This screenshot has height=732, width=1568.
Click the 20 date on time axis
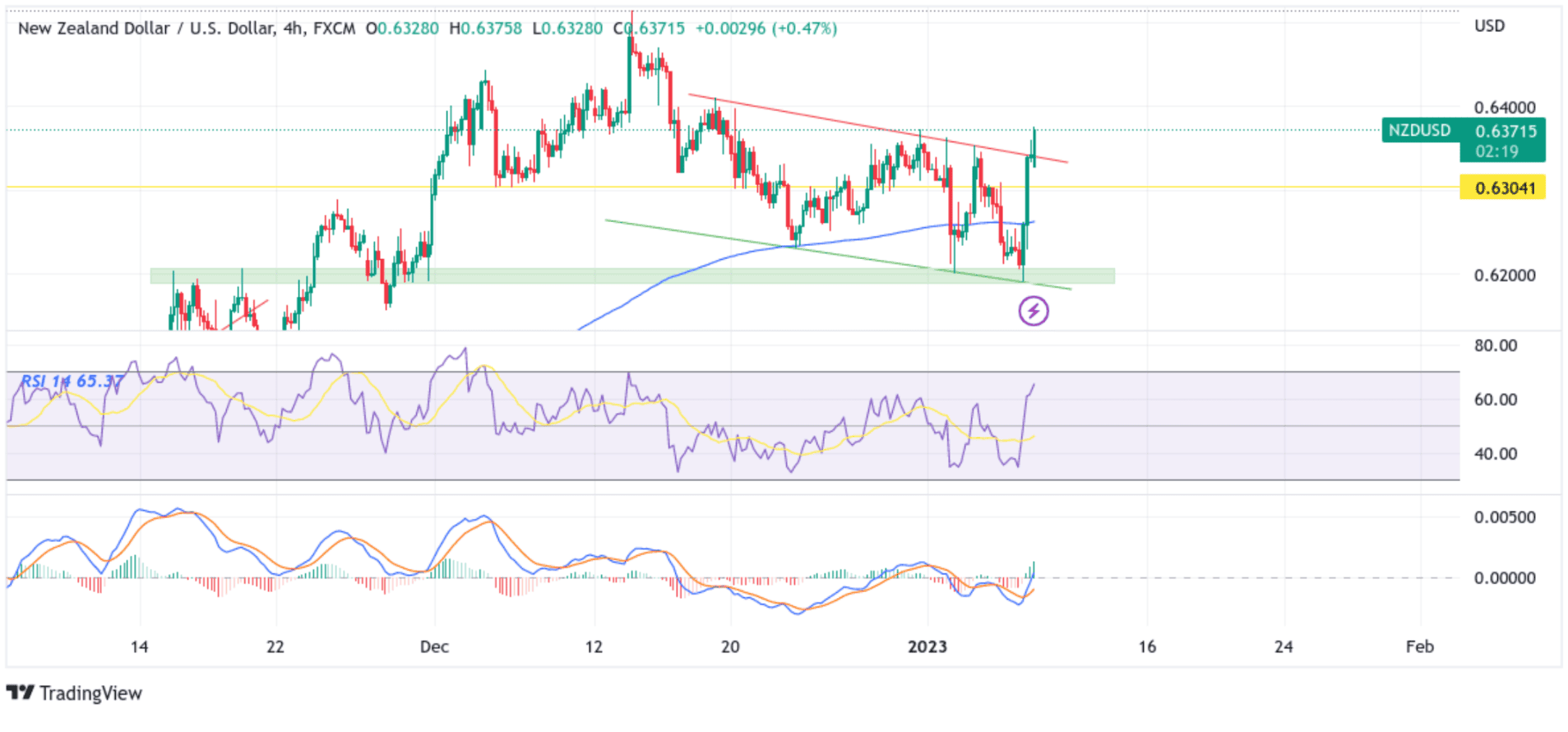(730, 646)
